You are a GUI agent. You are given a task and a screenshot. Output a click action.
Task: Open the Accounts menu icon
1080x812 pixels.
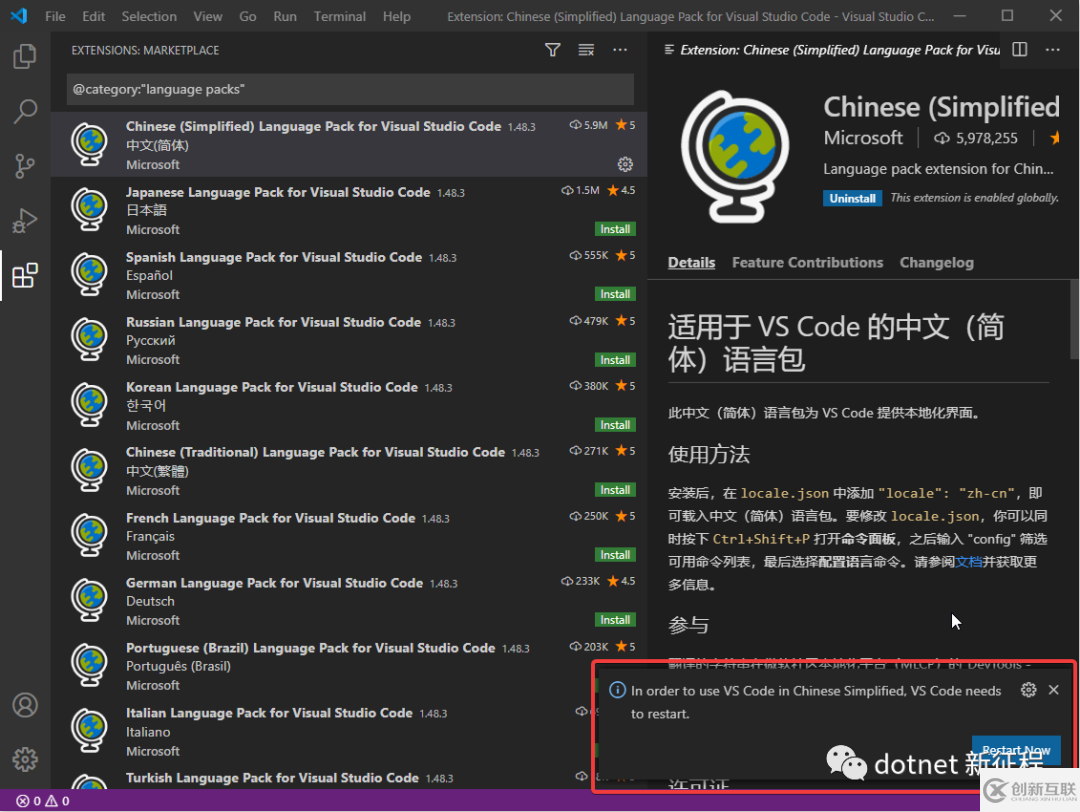(25, 705)
